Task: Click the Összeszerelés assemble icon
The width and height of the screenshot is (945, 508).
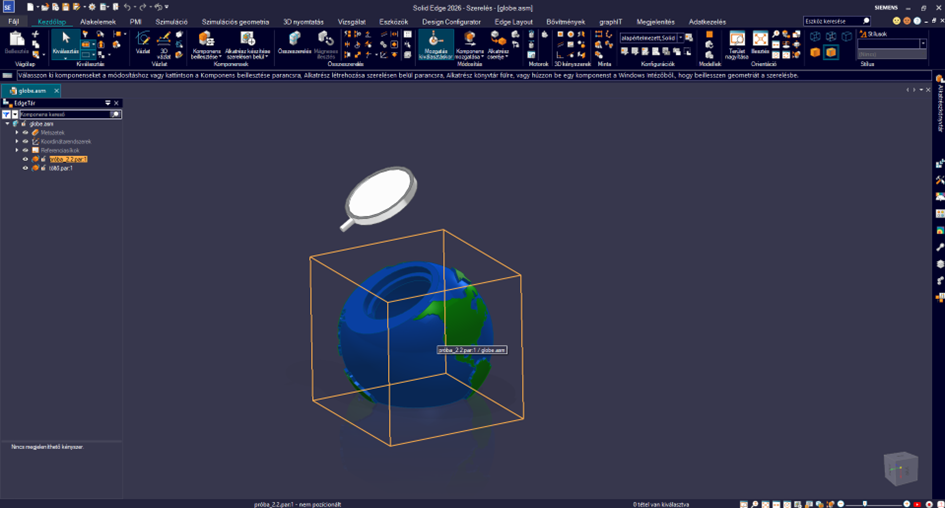Action: (x=292, y=43)
